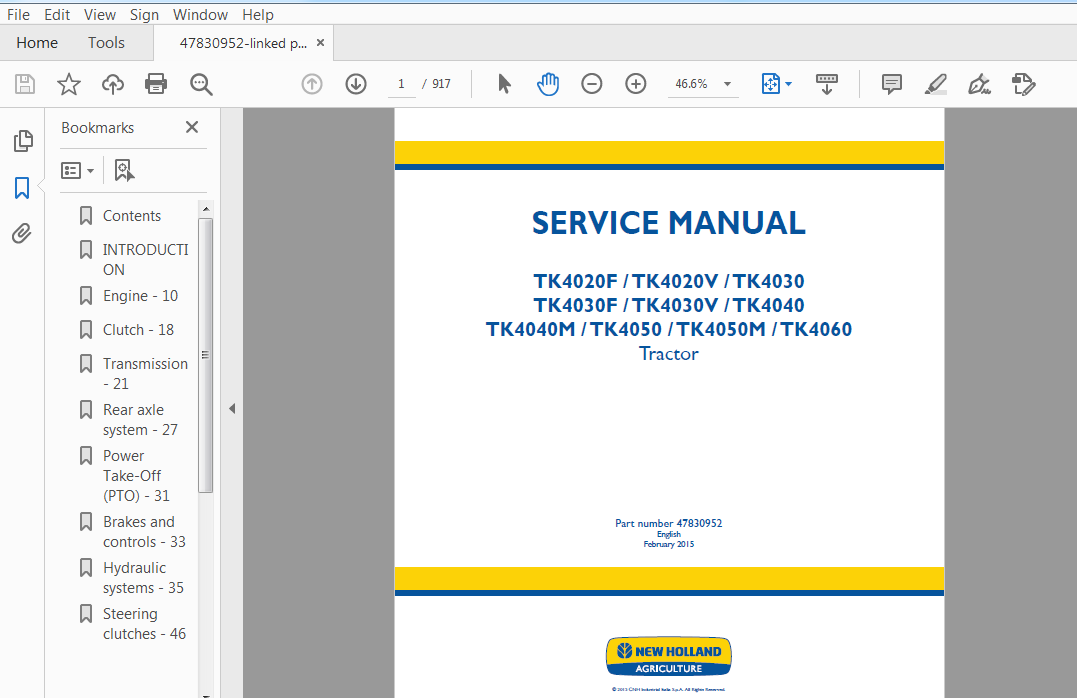The height and width of the screenshot is (698, 1077).
Task: Jump to Contents bookmark
Action: coord(132,216)
